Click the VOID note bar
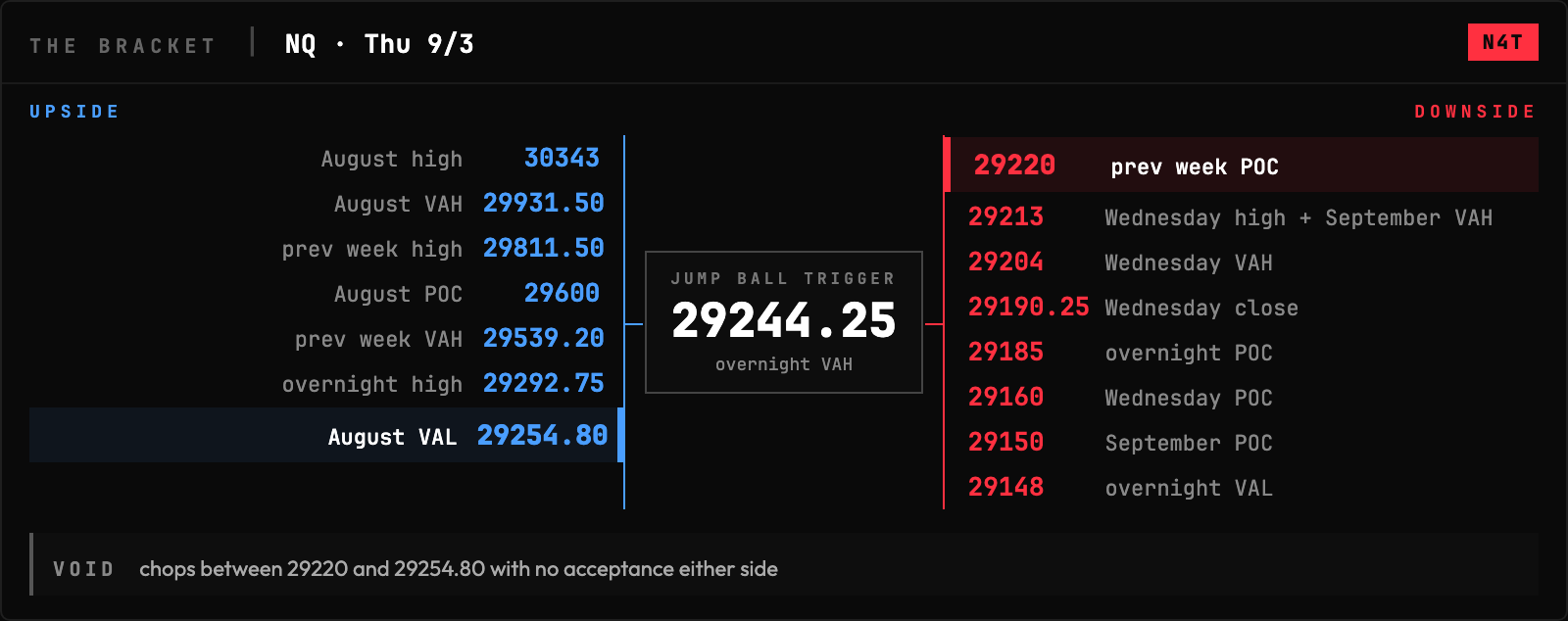 pos(784,564)
